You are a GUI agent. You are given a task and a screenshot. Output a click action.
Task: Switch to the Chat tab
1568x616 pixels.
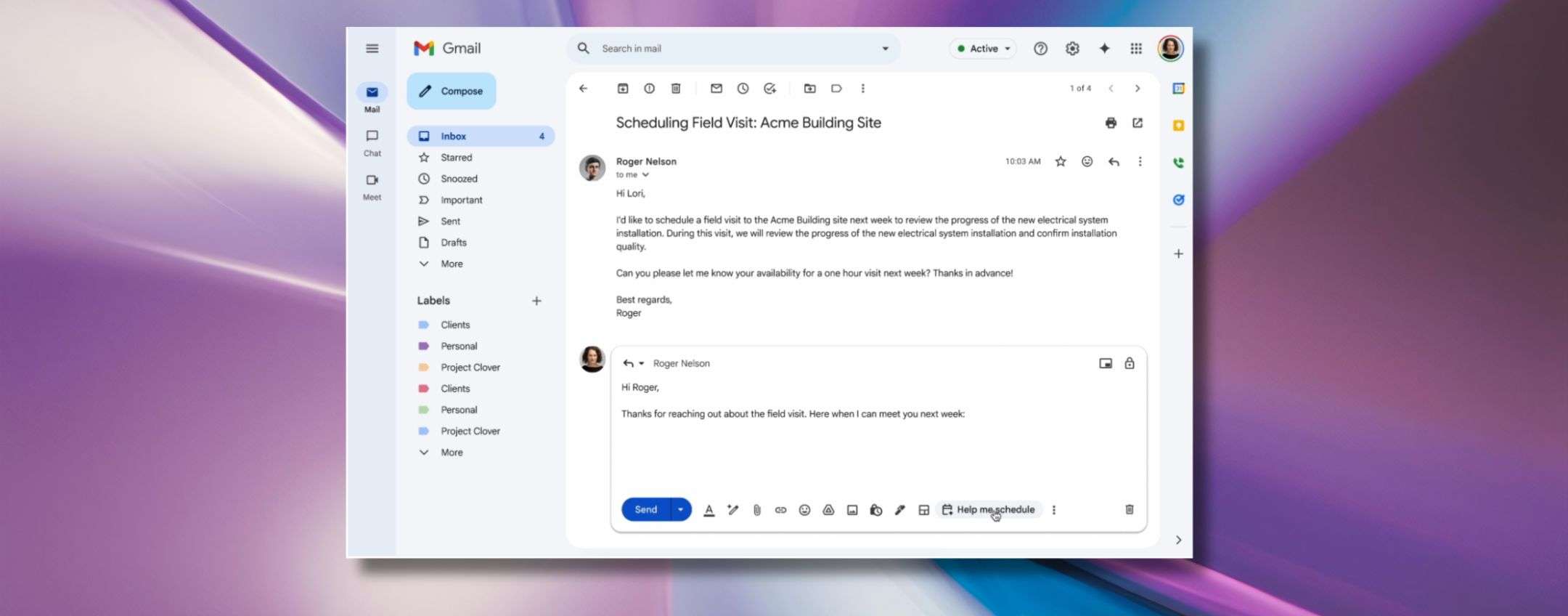[372, 142]
